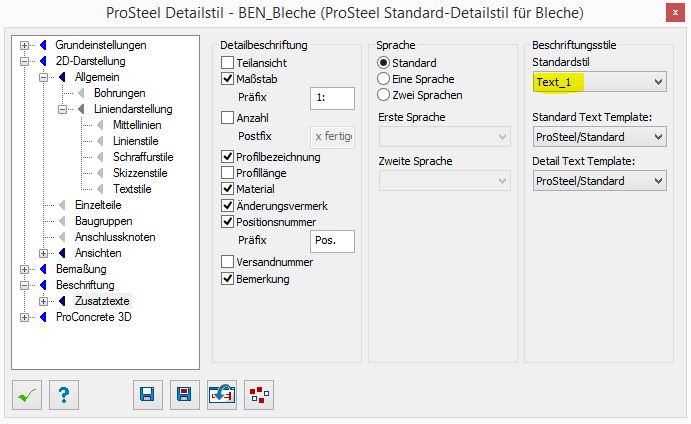Click the load template button with the red arrow
This screenshot has height=424, width=691.
click(222, 395)
